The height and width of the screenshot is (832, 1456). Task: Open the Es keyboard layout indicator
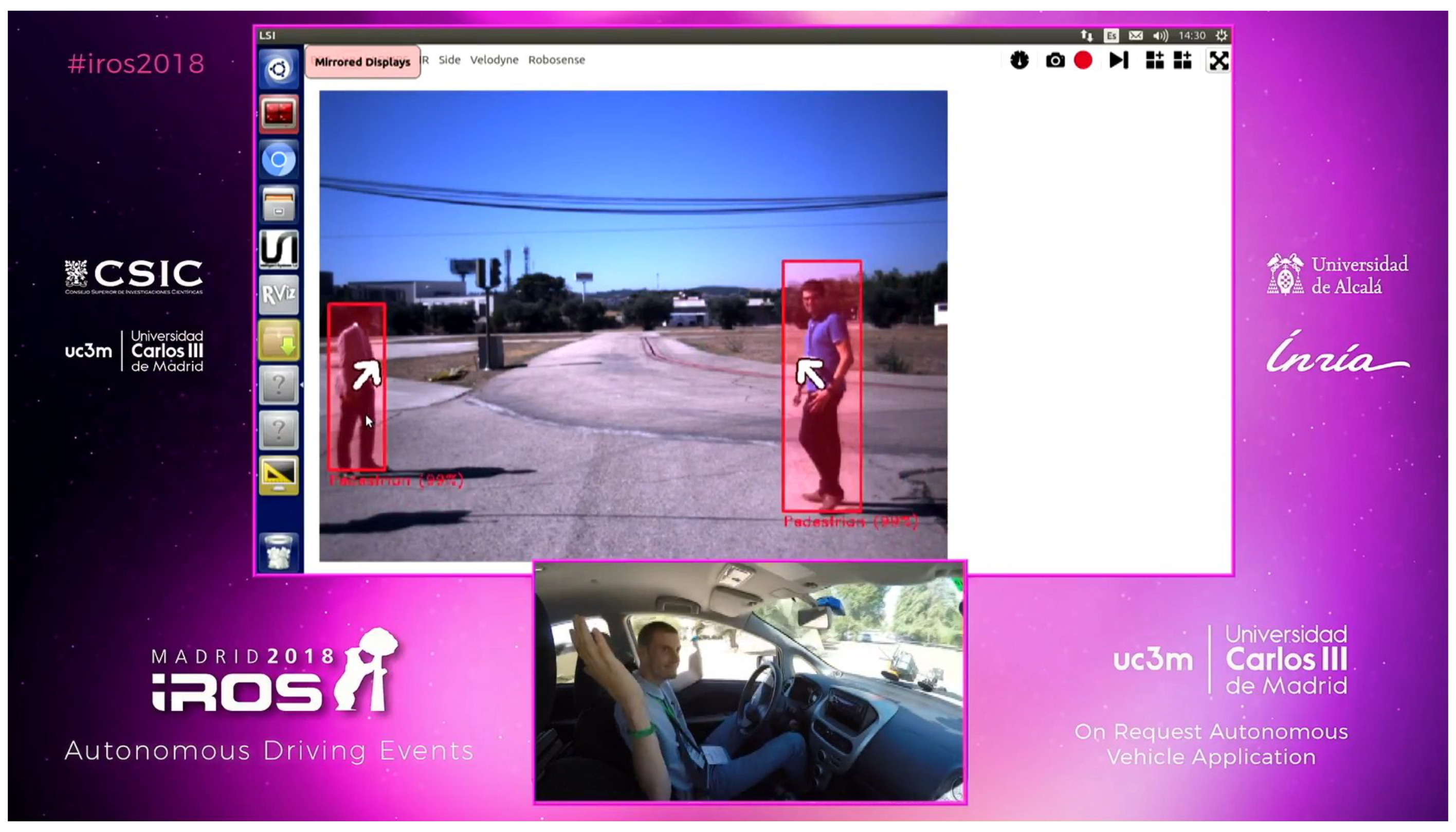(x=1111, y=35)
